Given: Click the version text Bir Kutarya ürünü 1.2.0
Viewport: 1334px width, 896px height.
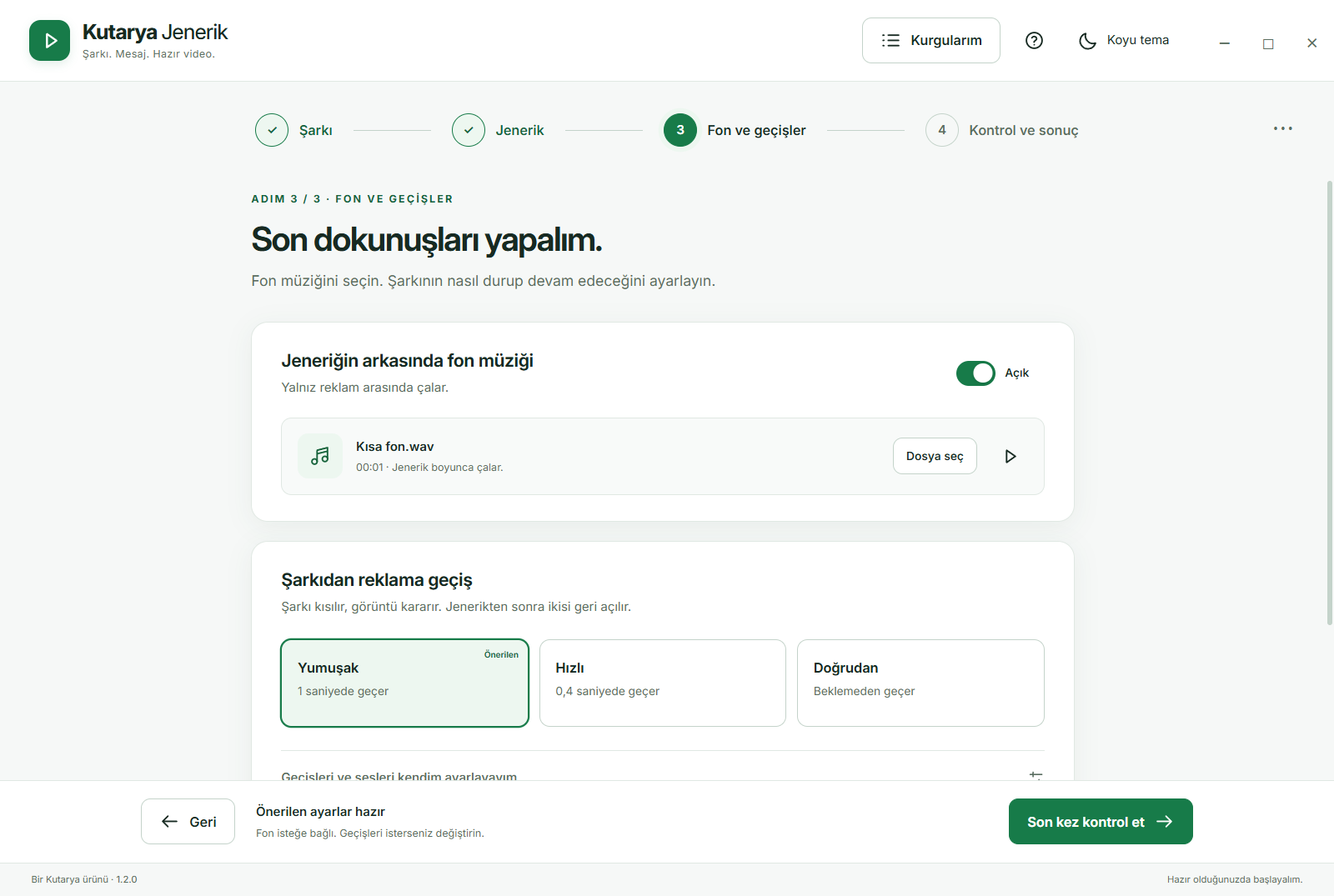Looking at the screenshot, I should 84,879.
